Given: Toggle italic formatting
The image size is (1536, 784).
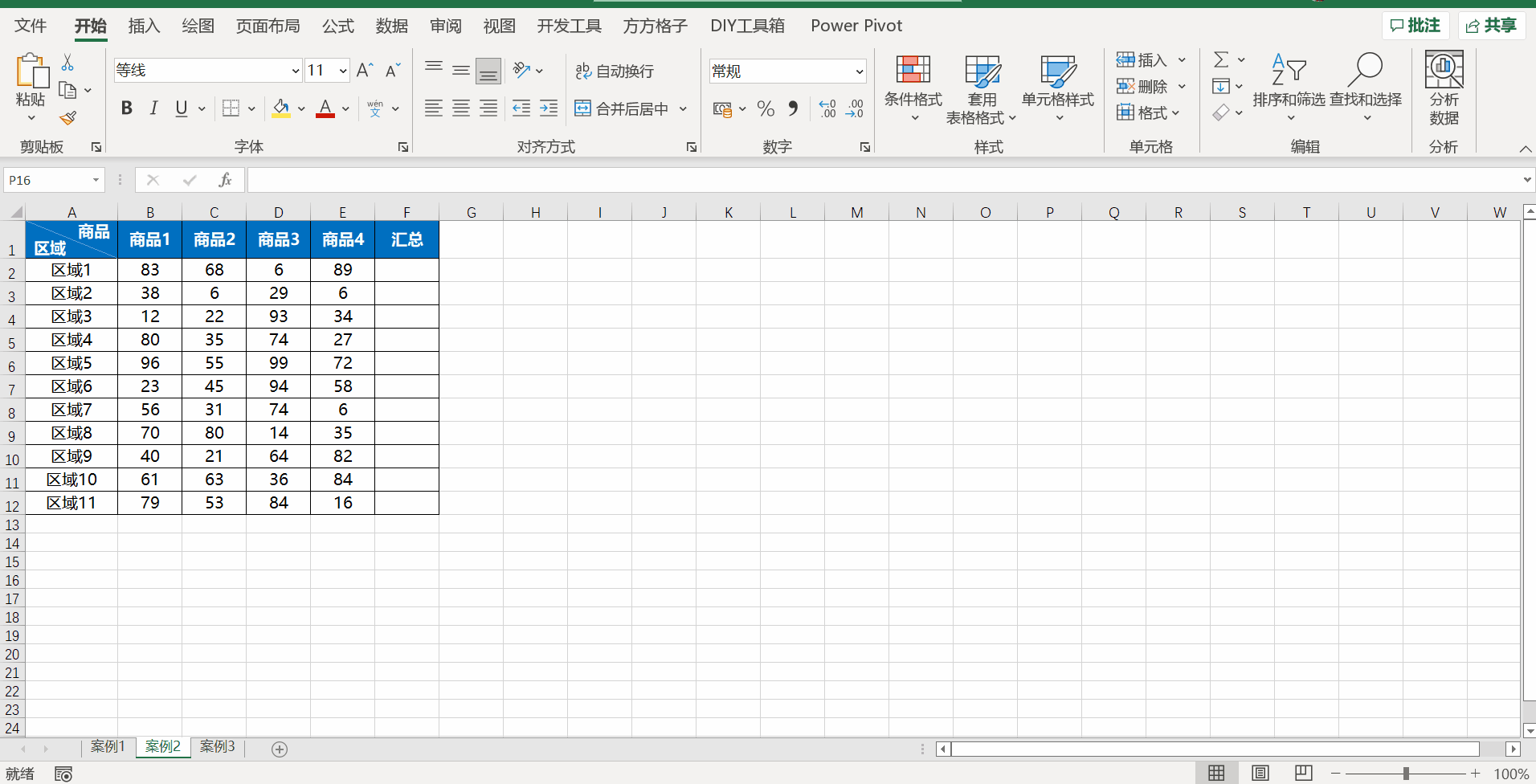Looking at the screenshot, I should [x=153, y=108].
